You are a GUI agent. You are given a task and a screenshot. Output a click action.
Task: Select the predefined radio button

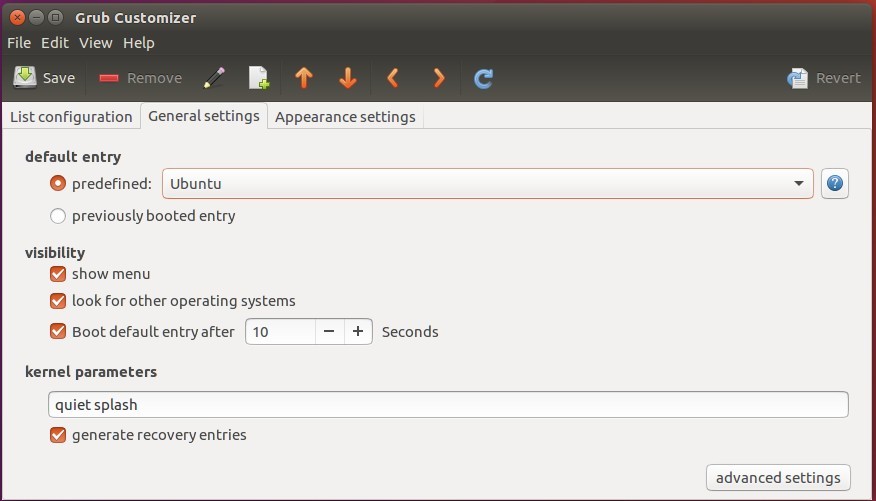pos(58,183)
